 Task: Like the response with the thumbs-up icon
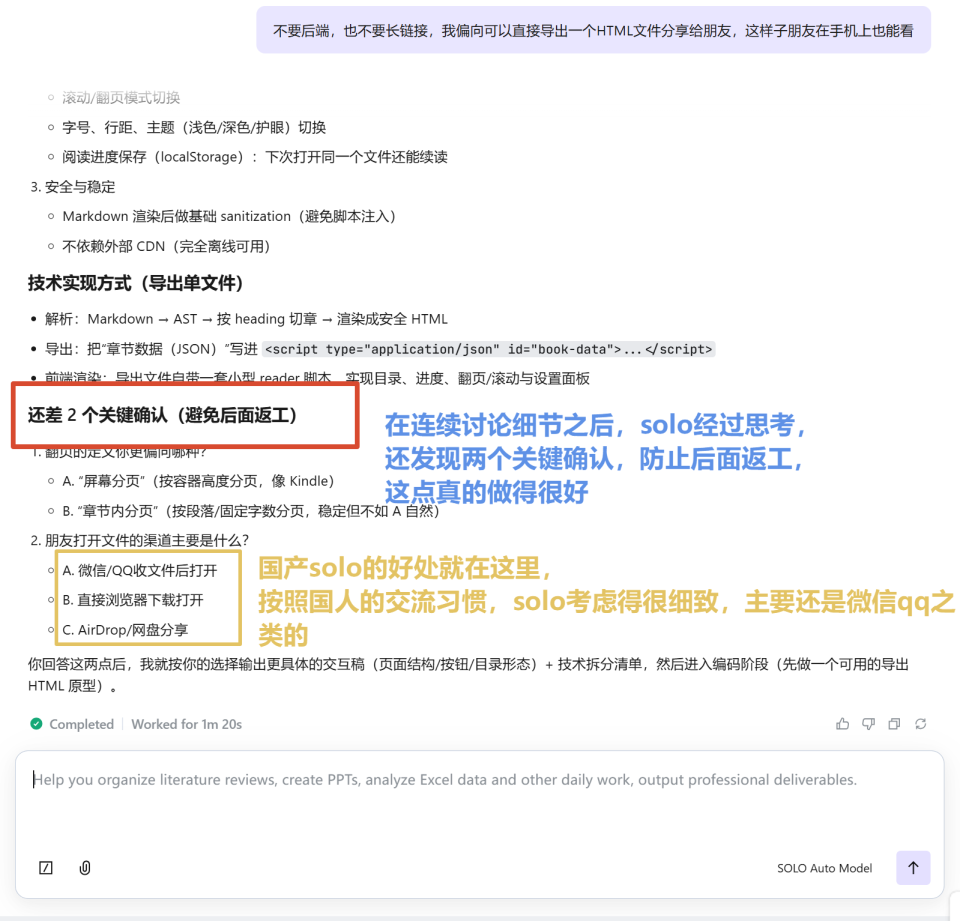(x=842, y=723)
